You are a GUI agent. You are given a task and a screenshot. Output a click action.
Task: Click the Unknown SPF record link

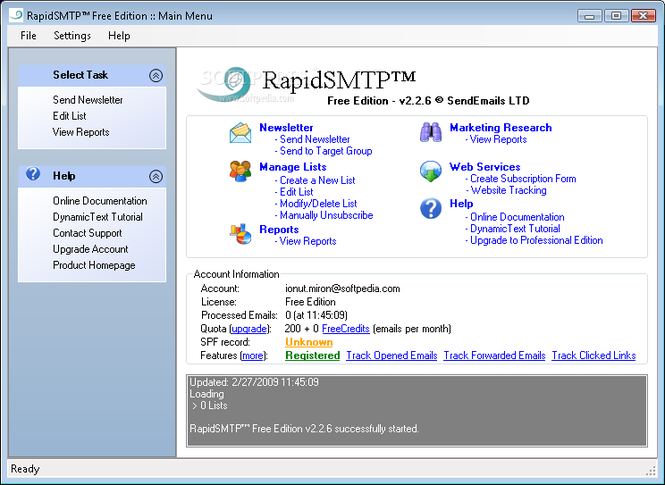pos(309,342)
